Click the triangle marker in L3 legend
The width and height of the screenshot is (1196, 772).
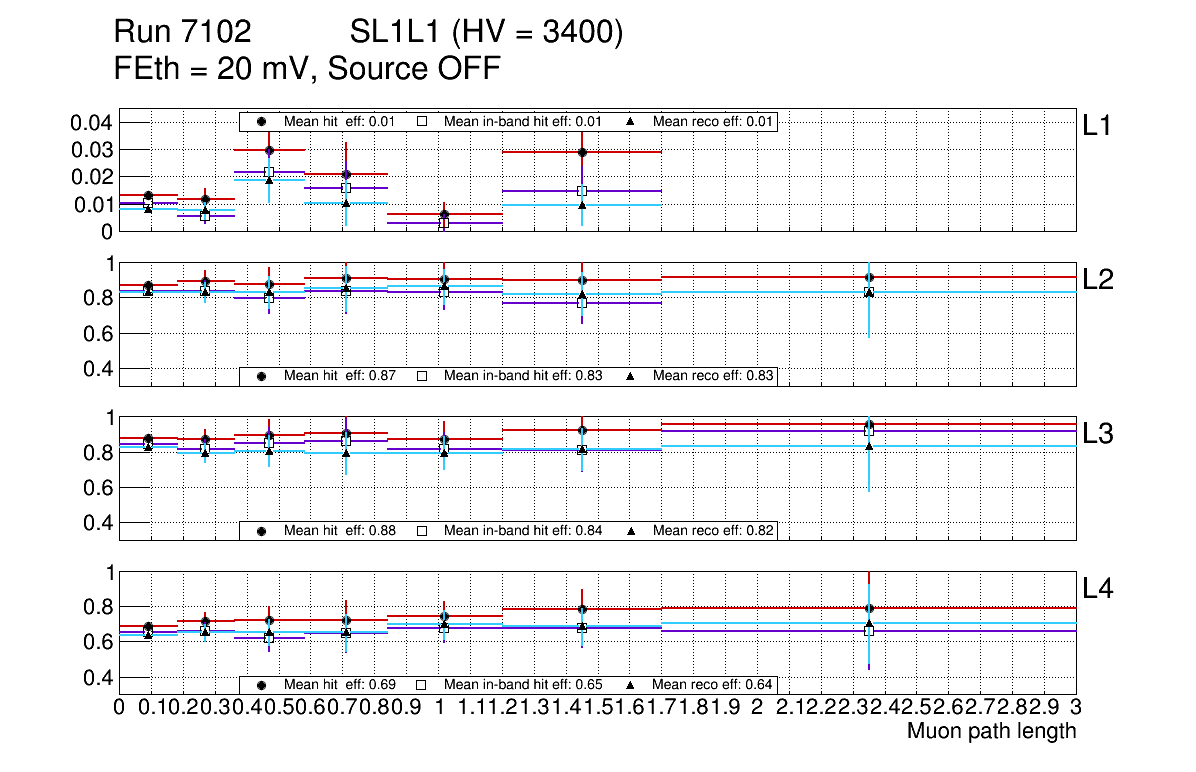click(631, 530)
